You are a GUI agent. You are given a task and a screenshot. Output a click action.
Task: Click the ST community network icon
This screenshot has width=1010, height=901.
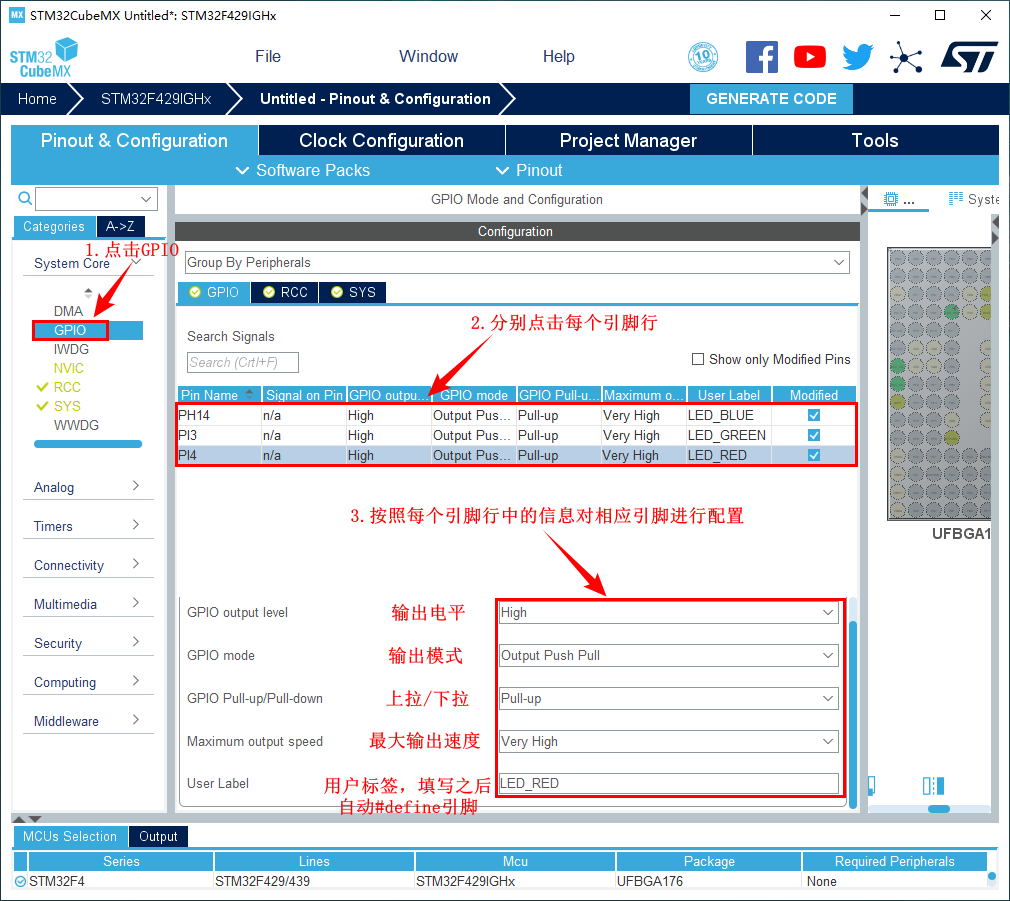(x=906, y=57)
